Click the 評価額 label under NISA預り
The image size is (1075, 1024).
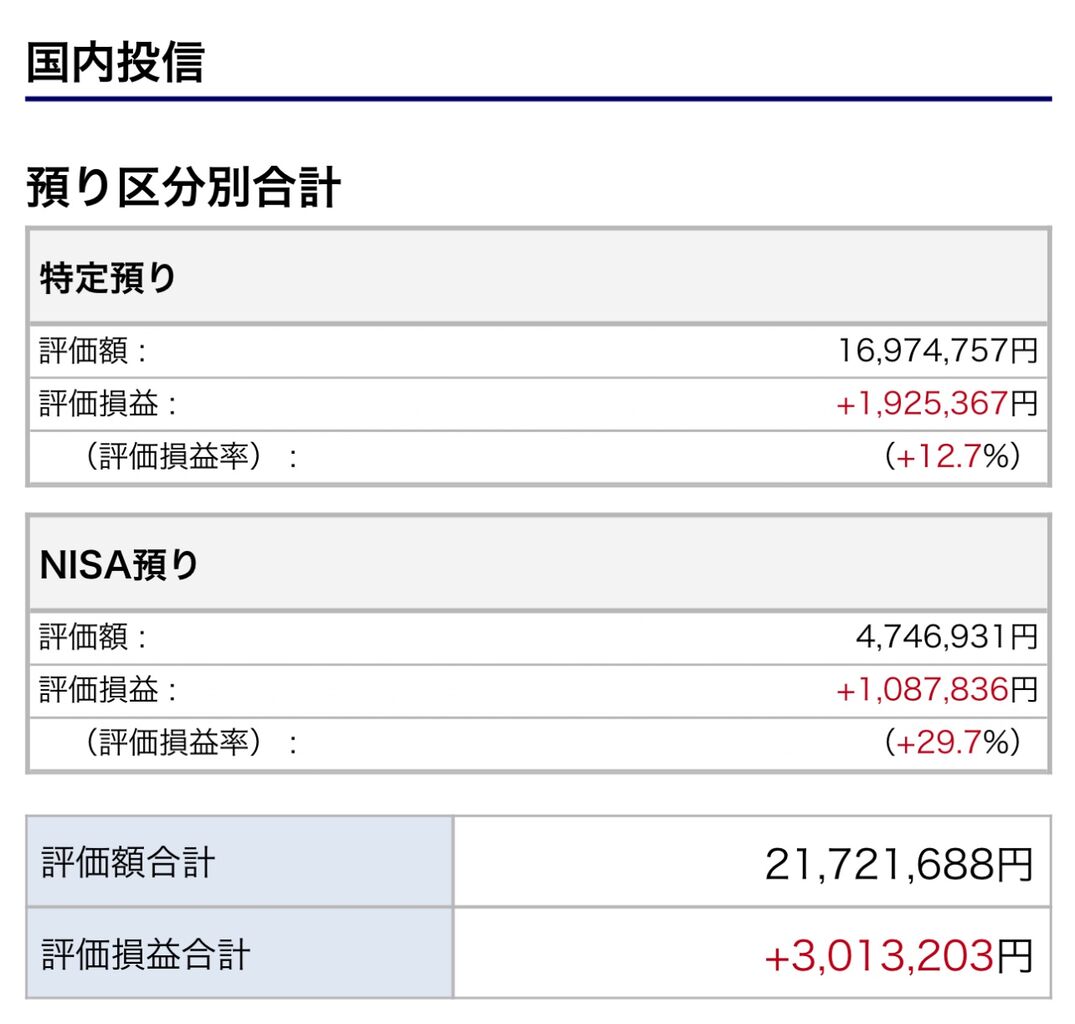coord(93,636)
